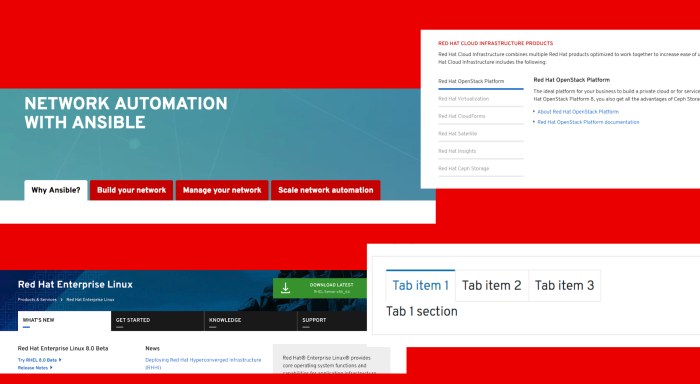Click the Download Latest green button
Screen dimensions: 700x384
[320, 288]
